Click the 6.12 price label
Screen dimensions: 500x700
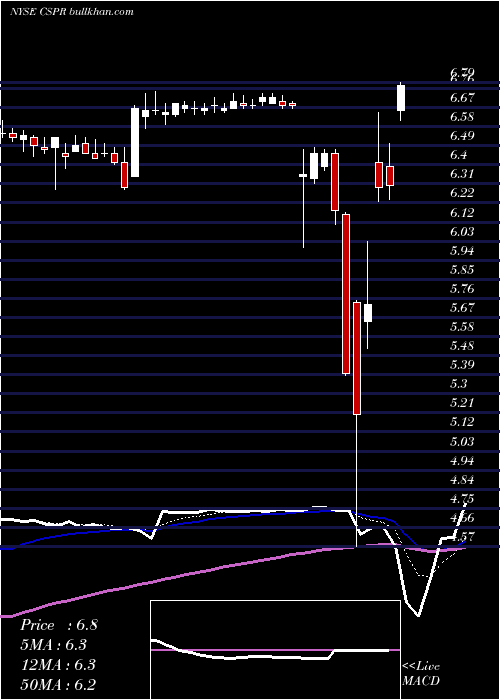point(462,212)
